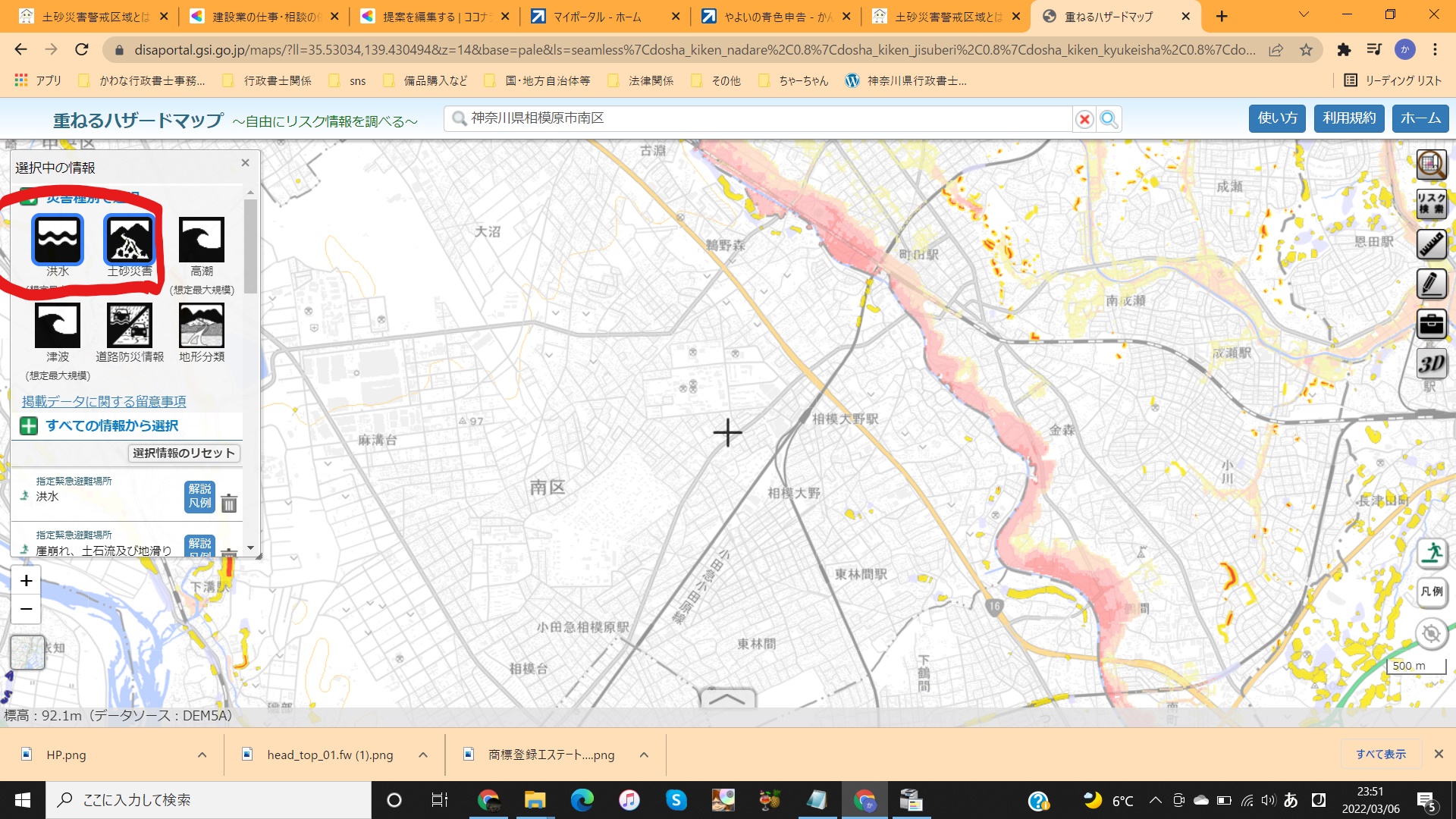1456x819 pixels.
Task: Select the 地形分類 terrain classification icon
Action: [x=202, y=325]
